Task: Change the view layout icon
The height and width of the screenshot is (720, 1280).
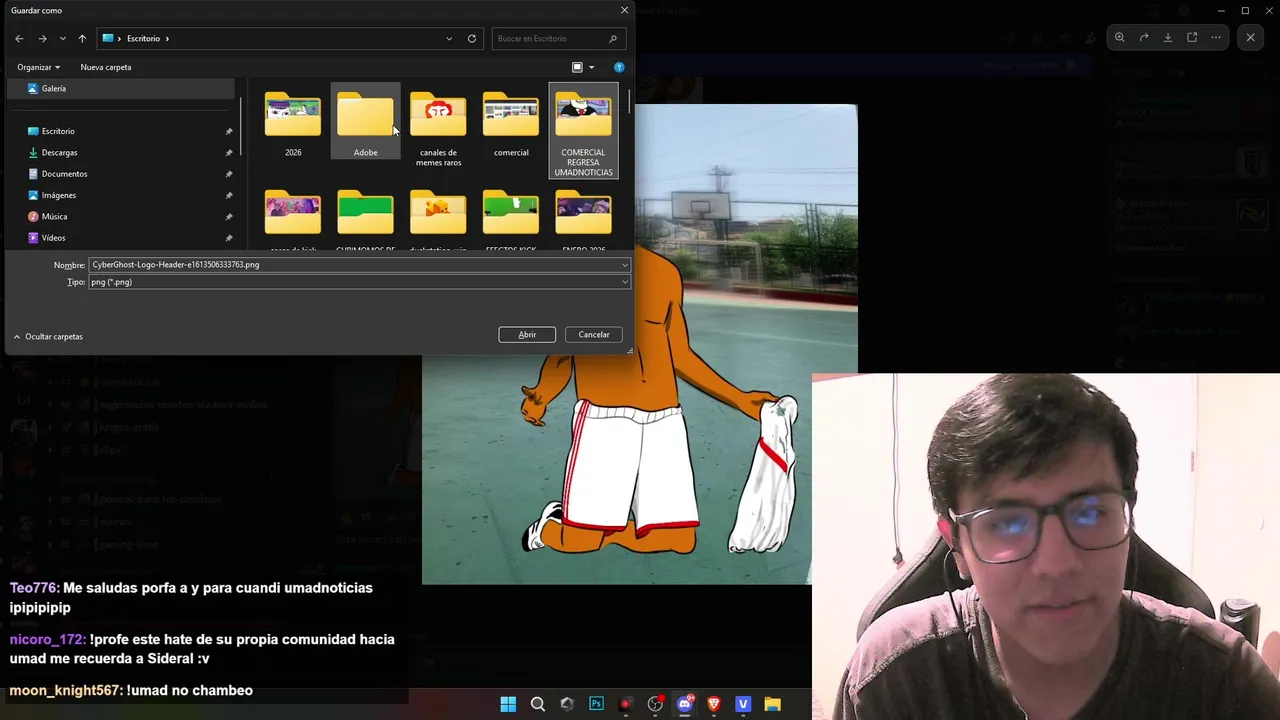Action: click(577, 67)
